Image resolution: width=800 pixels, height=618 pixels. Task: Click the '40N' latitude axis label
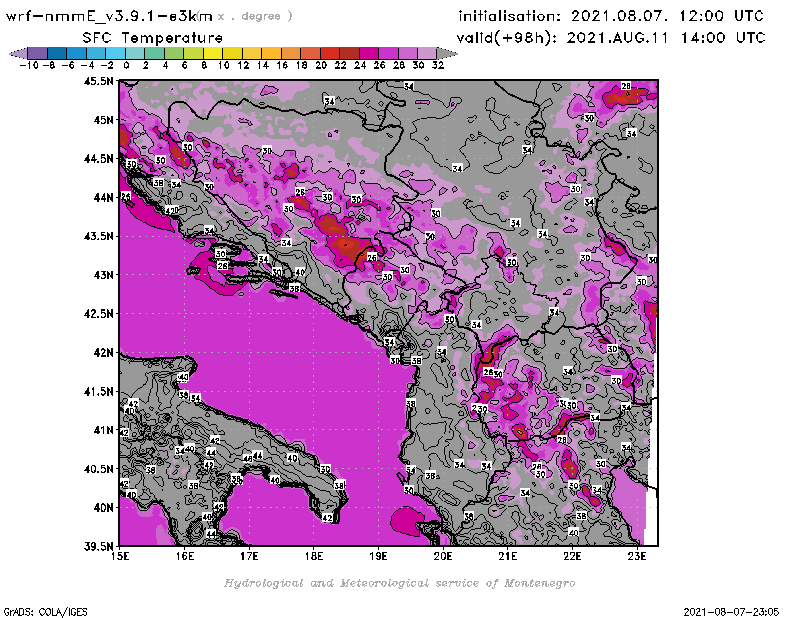(103, 508)
